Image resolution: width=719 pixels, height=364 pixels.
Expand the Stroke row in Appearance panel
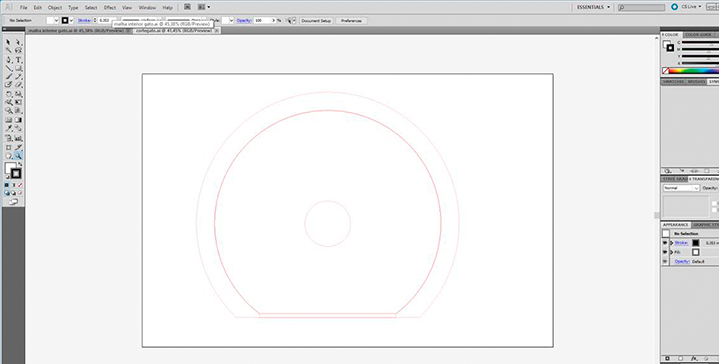[x=672, y=243]
